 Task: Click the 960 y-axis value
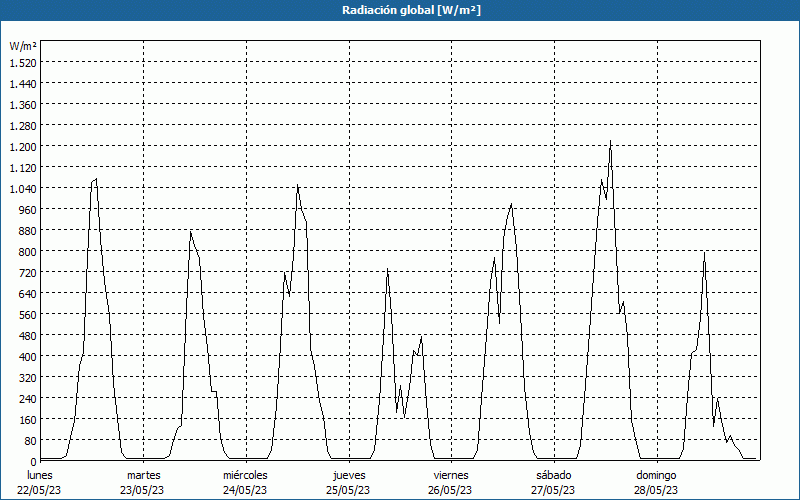28,209
